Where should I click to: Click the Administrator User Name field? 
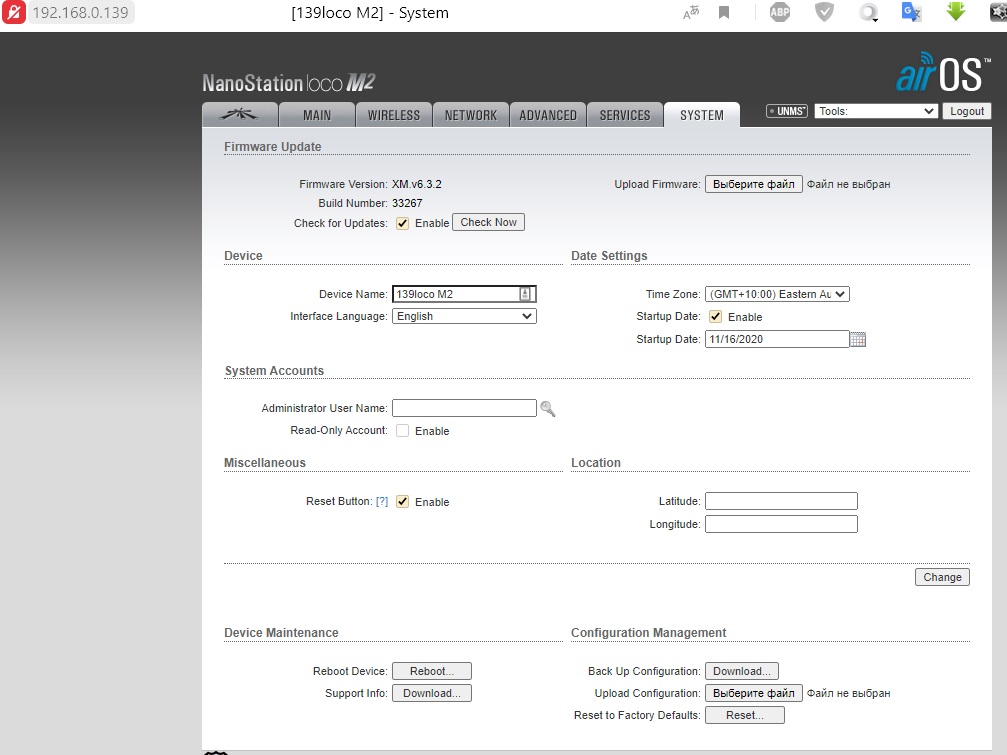(x=464, y=408)
